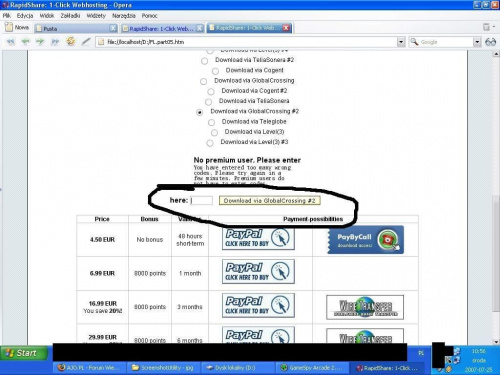The image size is (500, 375).
Task: Click the Back navigation arrow icon
Action: 25,42
